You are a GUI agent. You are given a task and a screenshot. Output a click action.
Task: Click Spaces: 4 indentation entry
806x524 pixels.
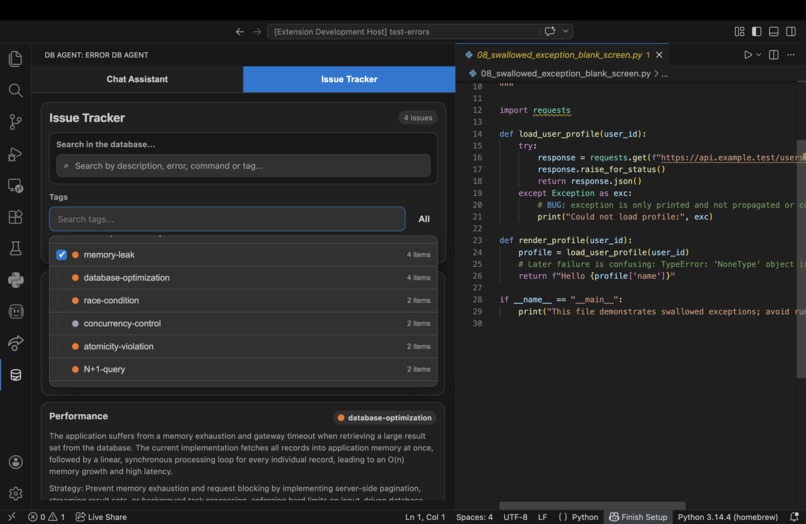point(474,517)
